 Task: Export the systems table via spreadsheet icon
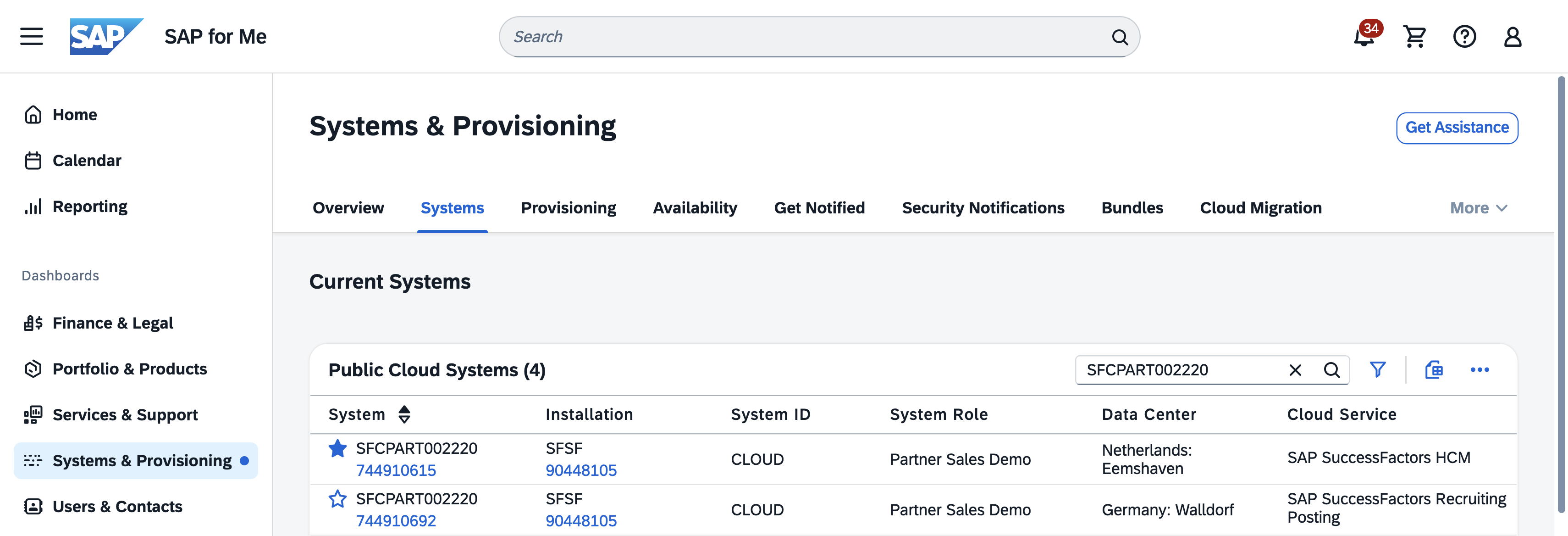pos(1434,370)
